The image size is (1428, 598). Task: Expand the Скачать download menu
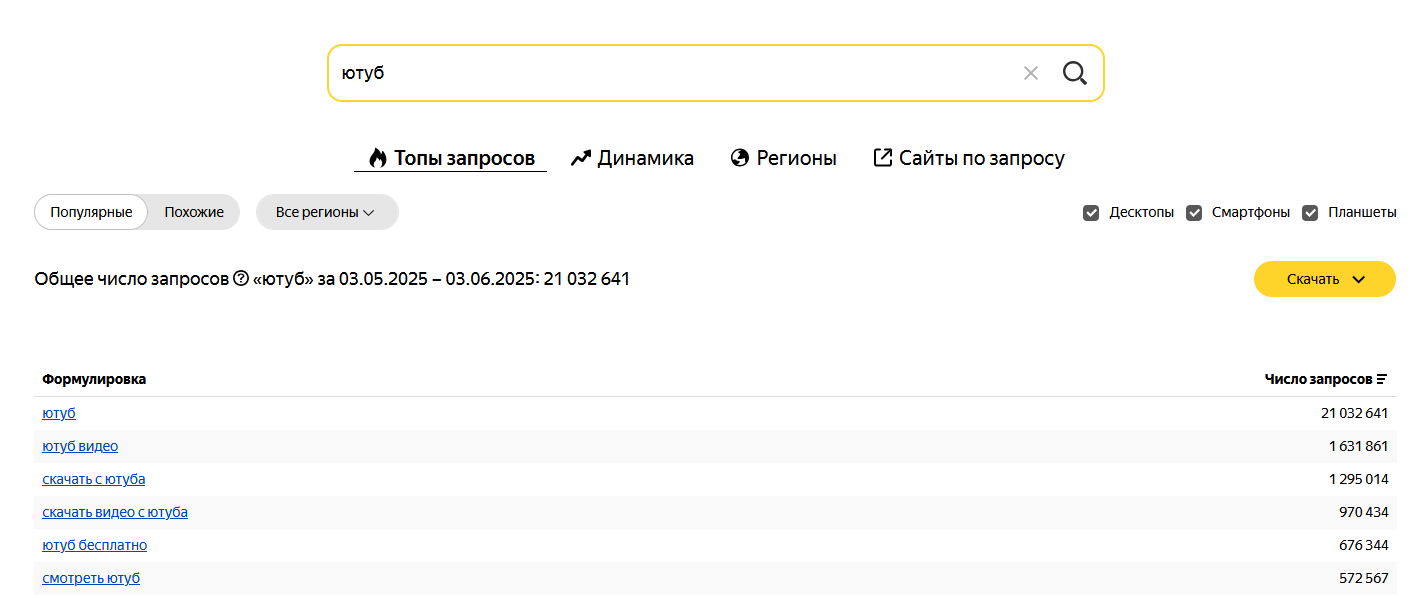[x=1325, y=279]
